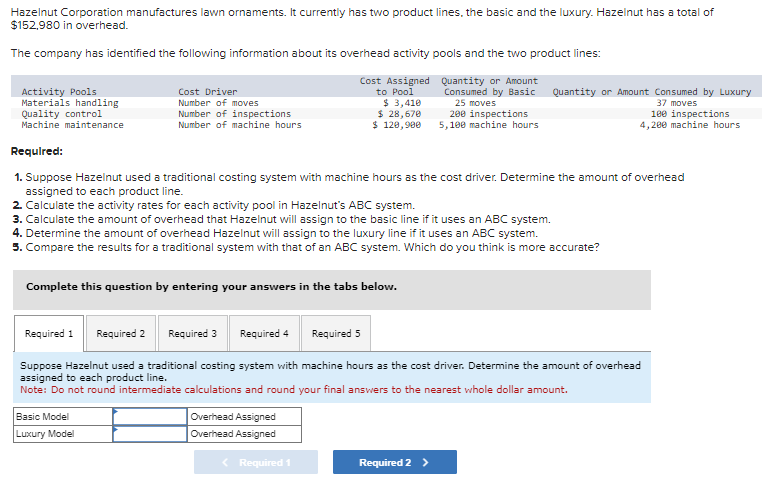Screen dimensions: 775x500
Task: Click the 200 inspections basic quantity
Action: (x=488, y=114)
